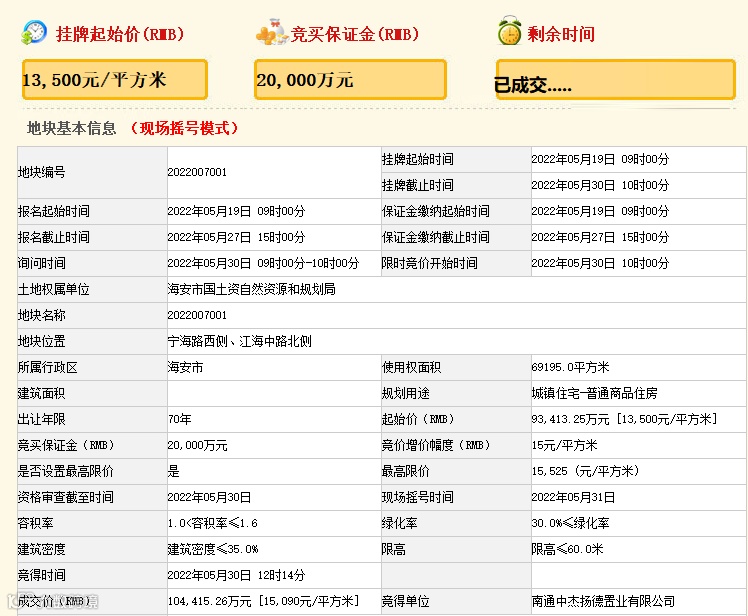
Task: Click the 竞得单位 label cell
Action: pyautogui.click(x=456, y=602)
